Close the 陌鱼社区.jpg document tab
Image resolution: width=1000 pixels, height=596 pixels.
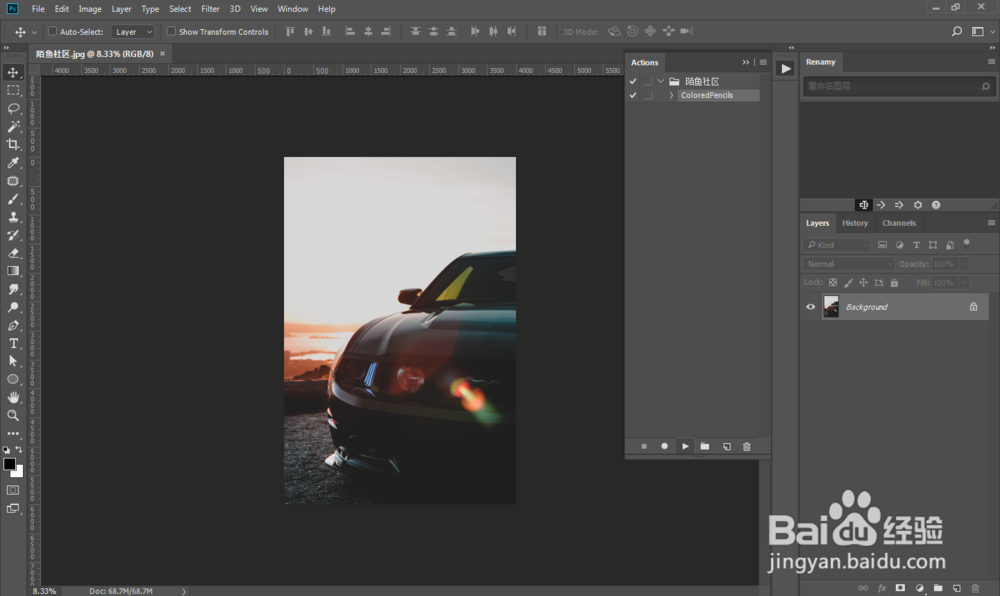[162, 54]
